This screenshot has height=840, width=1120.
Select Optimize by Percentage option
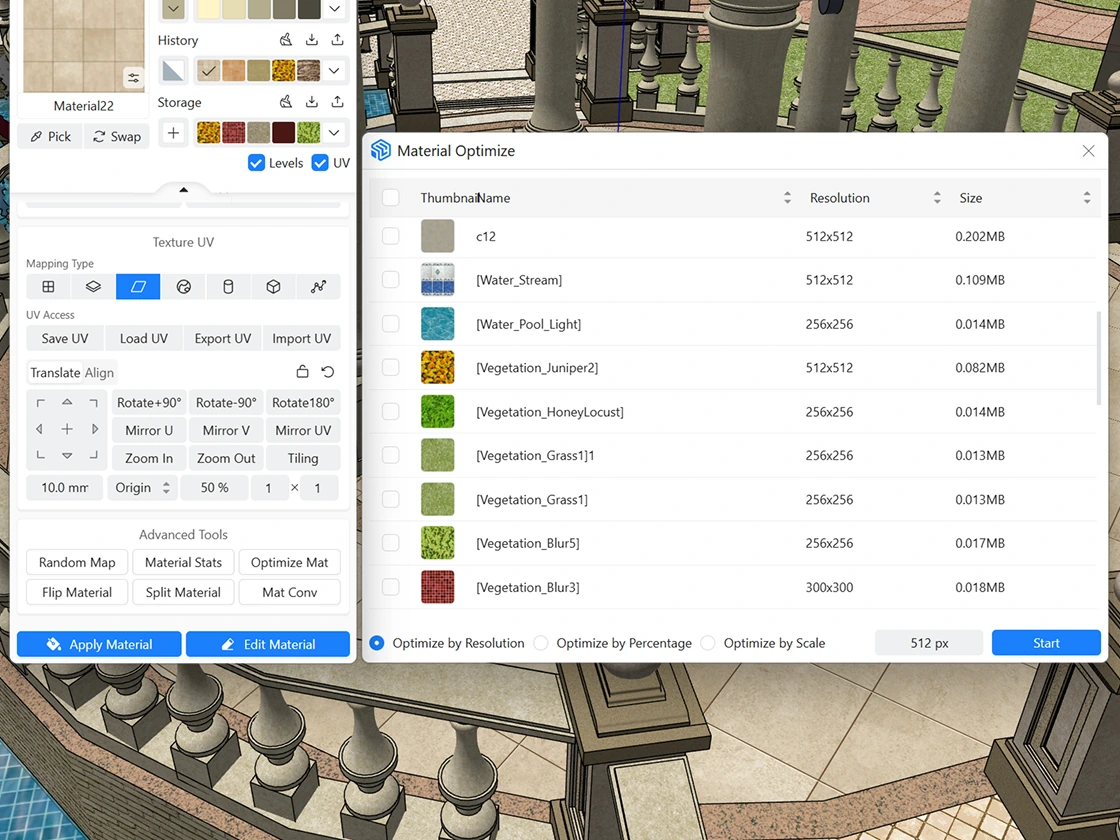pyautogui.click(x=541, y=643)
